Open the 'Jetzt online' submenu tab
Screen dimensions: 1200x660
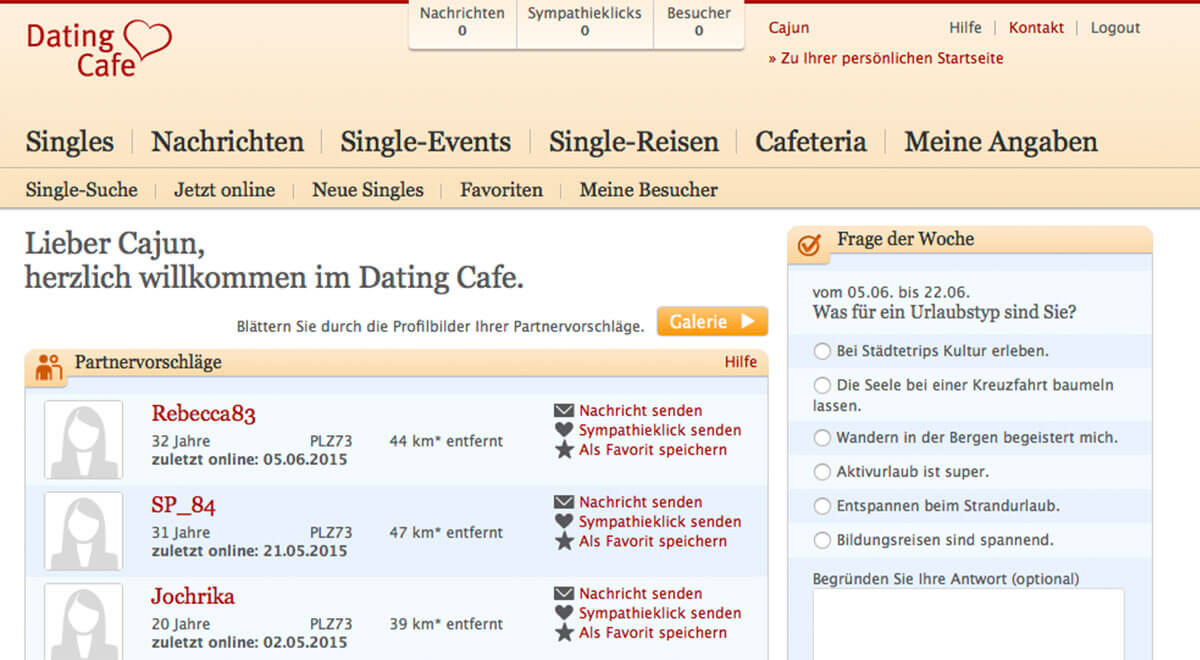click(x=224, y=190)
